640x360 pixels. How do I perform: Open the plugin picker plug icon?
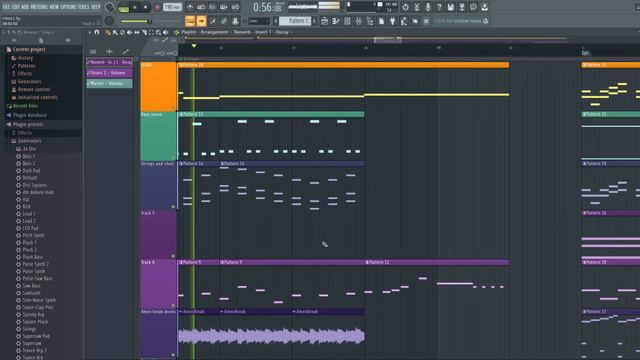click(x=392, y=21)
